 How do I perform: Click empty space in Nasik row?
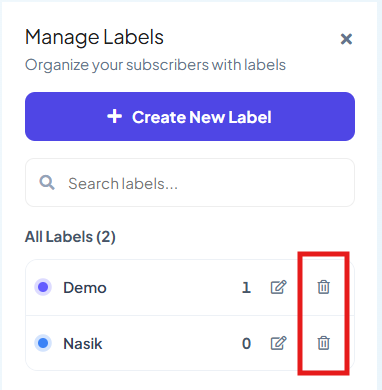(172, 343)
